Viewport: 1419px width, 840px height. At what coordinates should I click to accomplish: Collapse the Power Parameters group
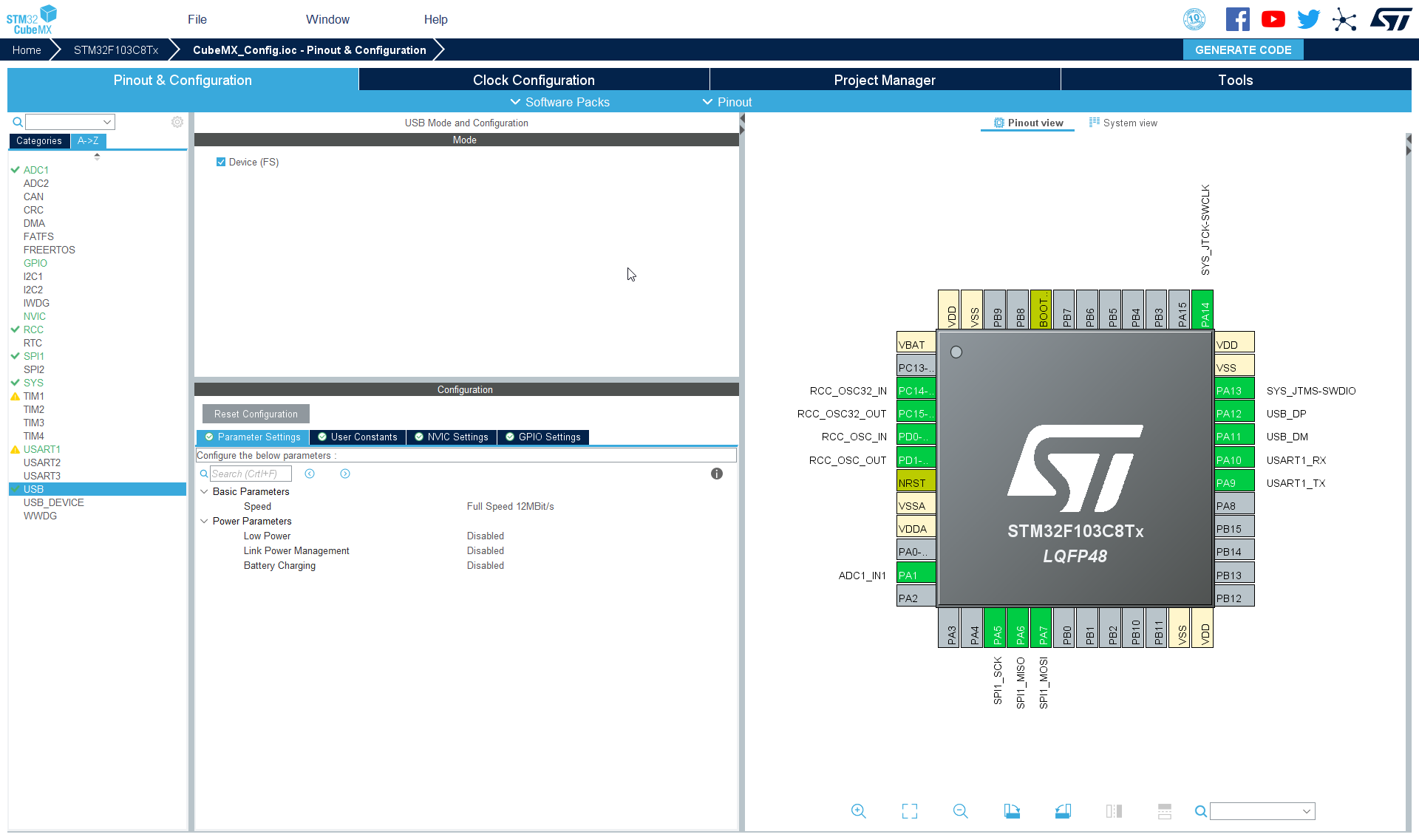tap(204, 521)
